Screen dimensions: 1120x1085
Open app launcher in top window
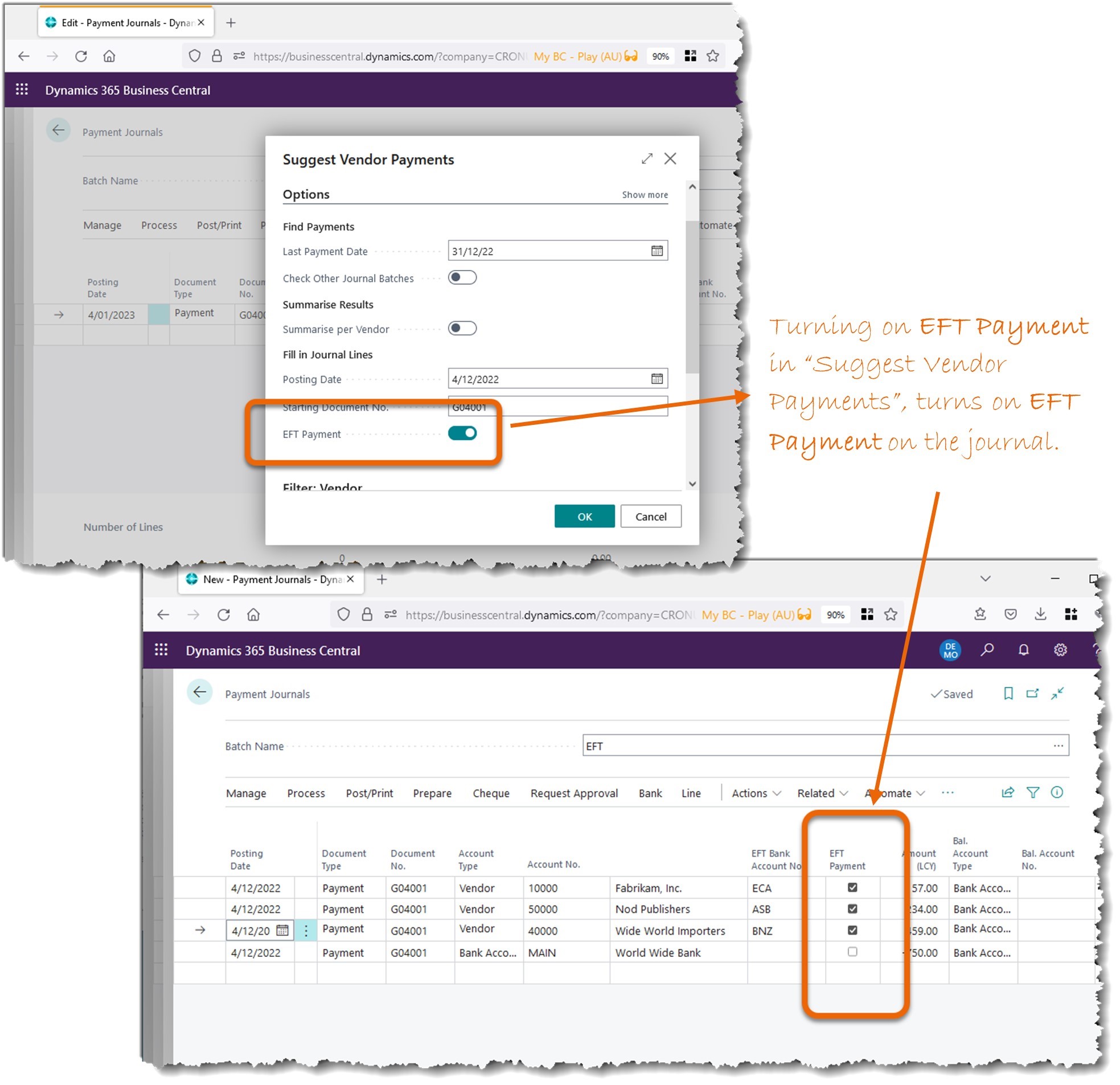click(x=22, y=89)
